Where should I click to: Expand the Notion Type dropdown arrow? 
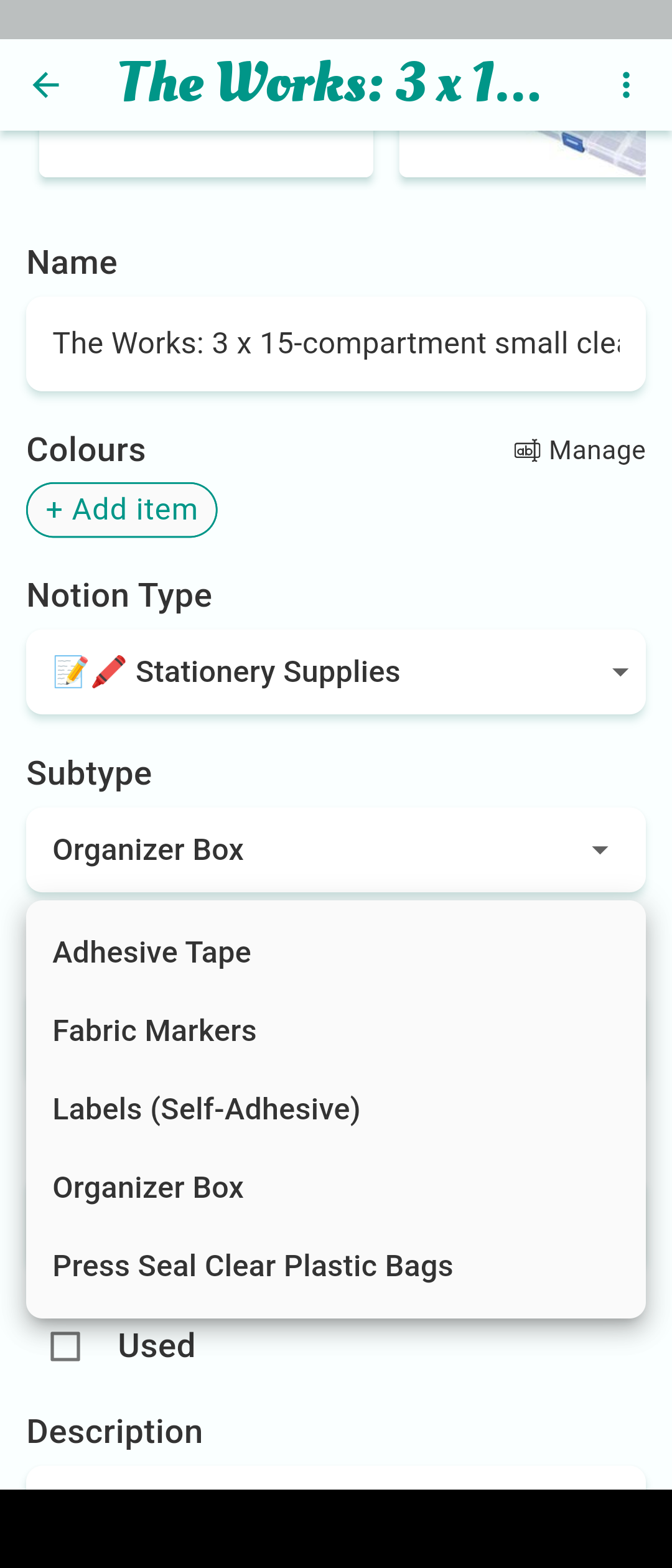pos(620,672)
